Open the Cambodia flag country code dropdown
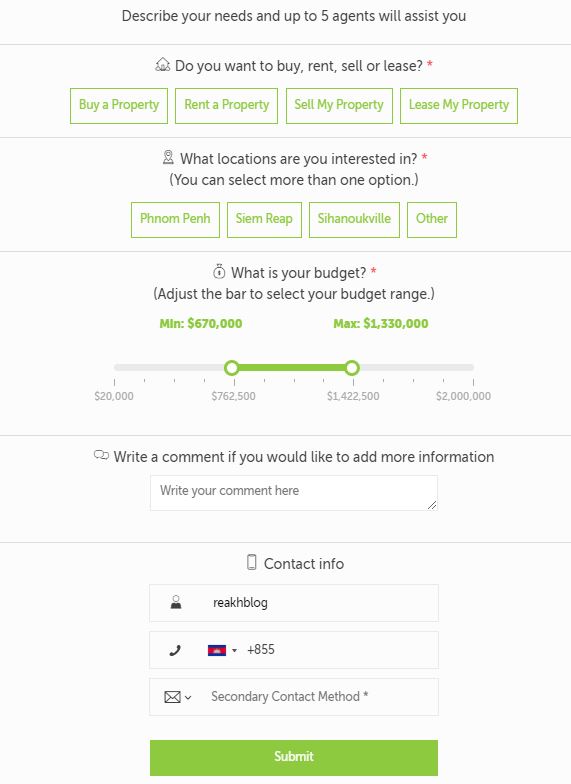Screen dimensions: 571x784 [222, 650]
